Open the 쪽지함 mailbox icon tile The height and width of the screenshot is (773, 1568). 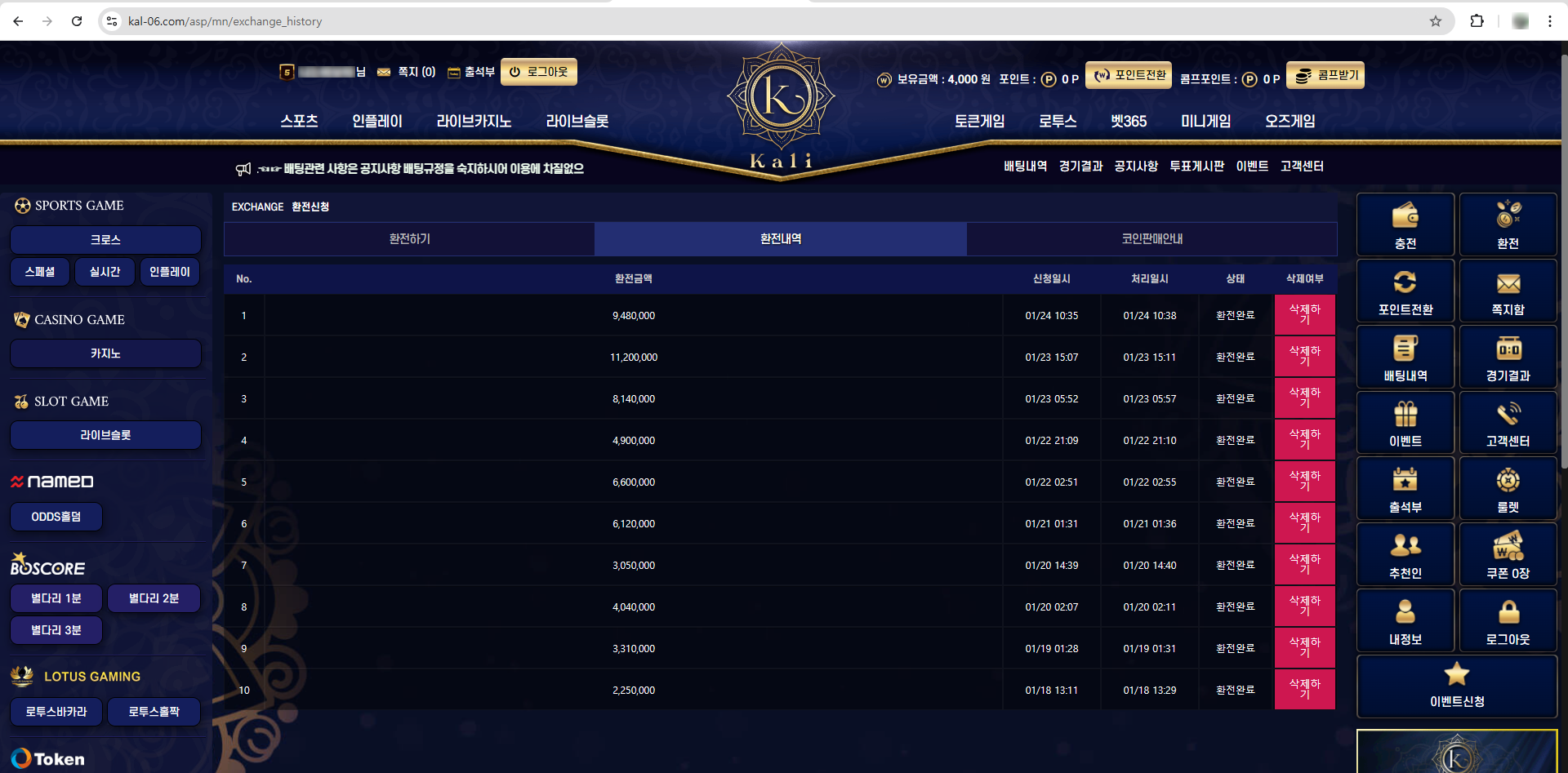click(x=1508, y=291)
